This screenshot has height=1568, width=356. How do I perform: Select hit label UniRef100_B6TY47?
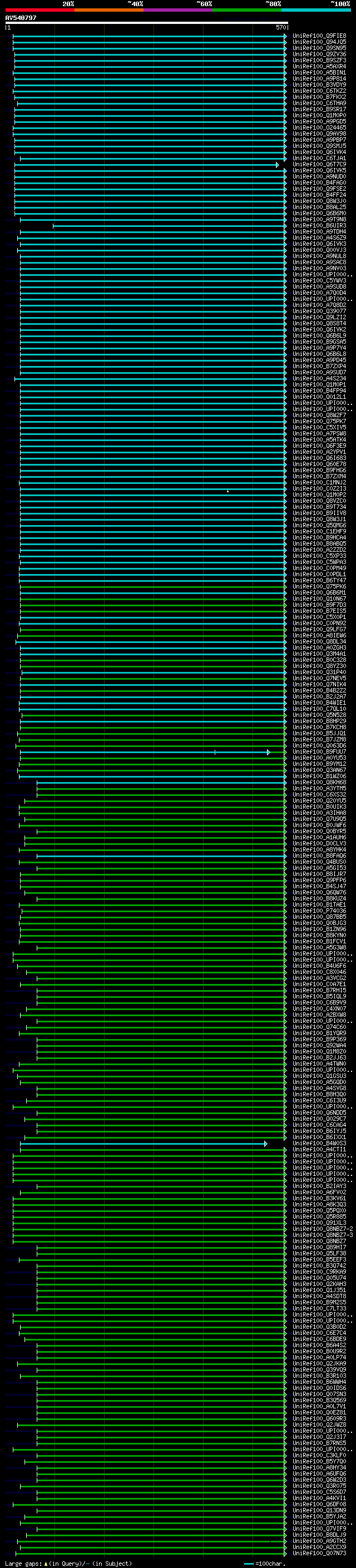(x=319, y=580)
